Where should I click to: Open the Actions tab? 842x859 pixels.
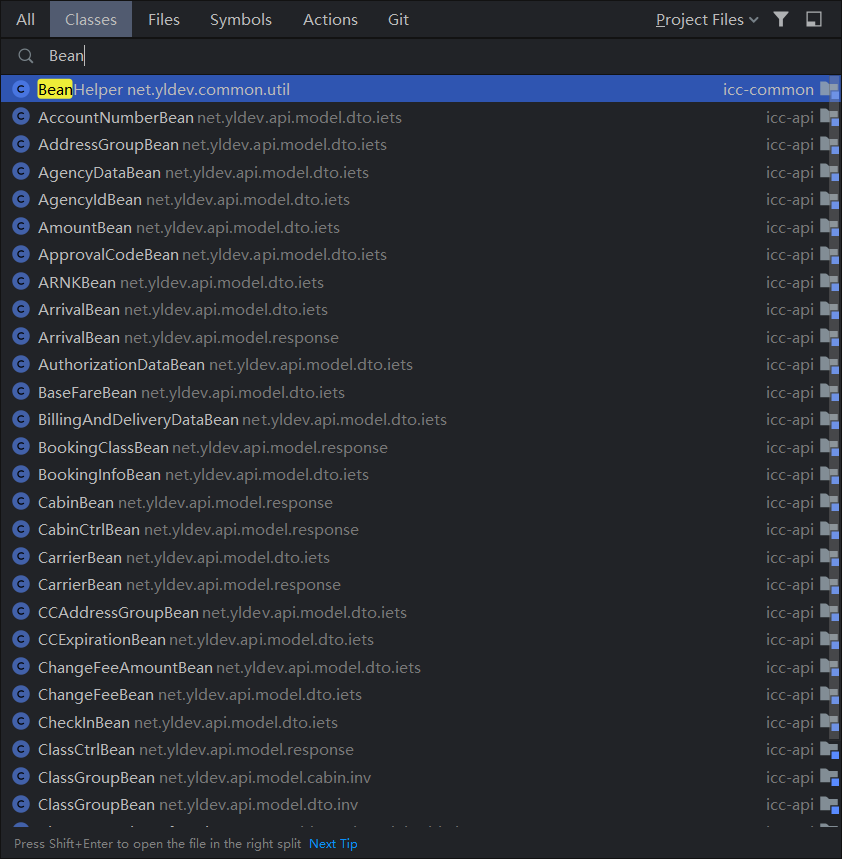tap(330, 20)
